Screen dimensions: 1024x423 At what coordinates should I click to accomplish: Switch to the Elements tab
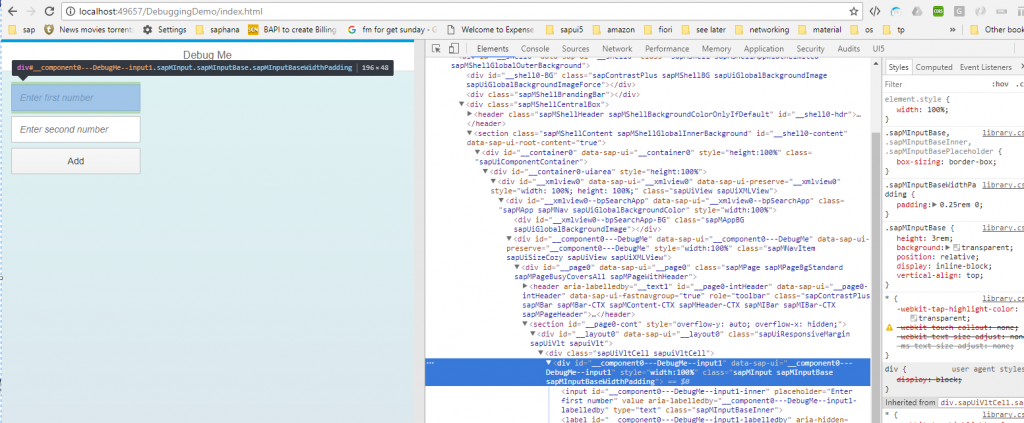coord(492,49)
